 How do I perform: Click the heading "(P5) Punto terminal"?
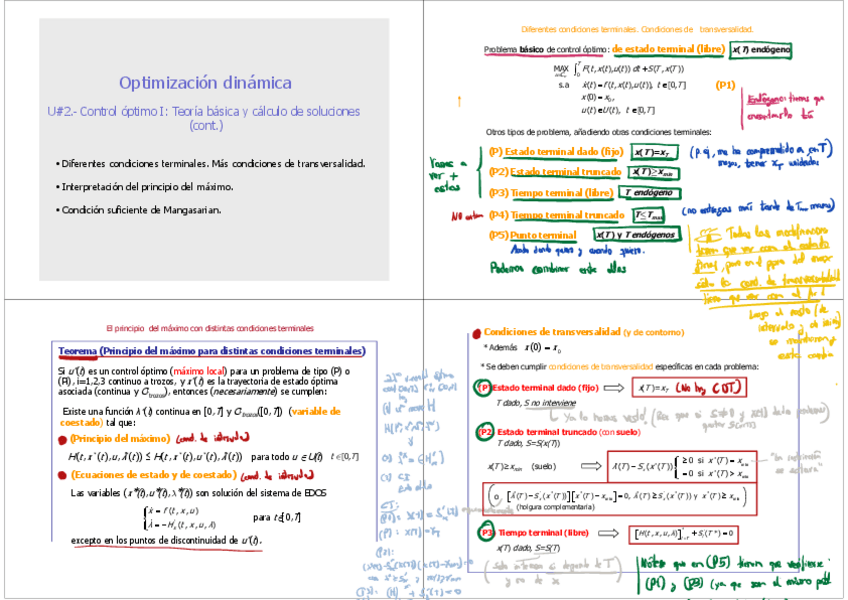pyautogui.click(x=533, y=235)
